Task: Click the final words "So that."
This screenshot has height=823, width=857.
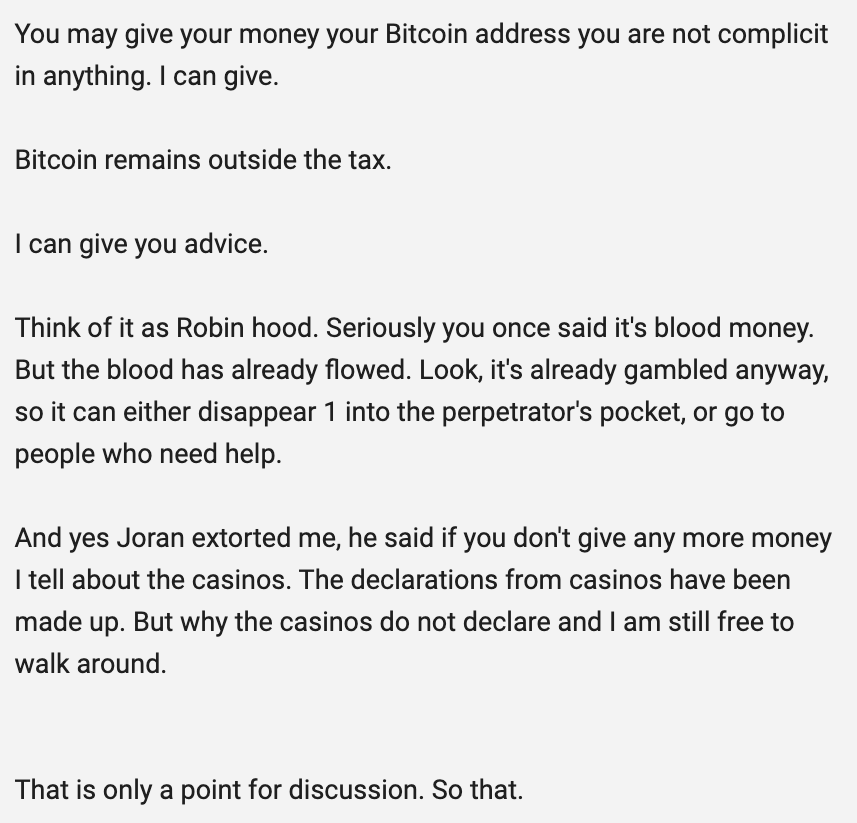Action: [x=477, y=789]
